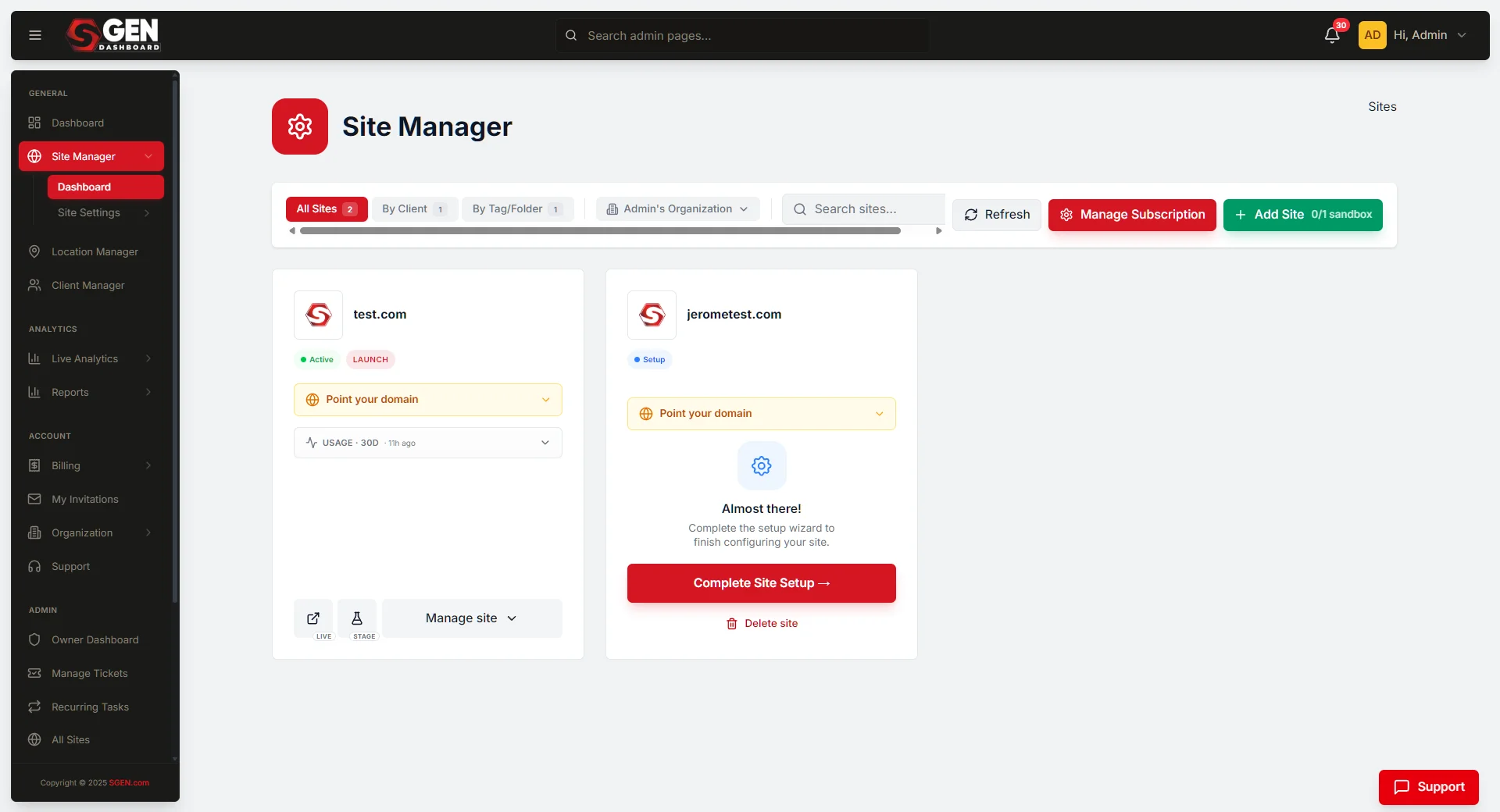The height and width of the screenshot is (812, 1500).
Task: Click the trash icon beside Delete site
Action: click(732, 624)
